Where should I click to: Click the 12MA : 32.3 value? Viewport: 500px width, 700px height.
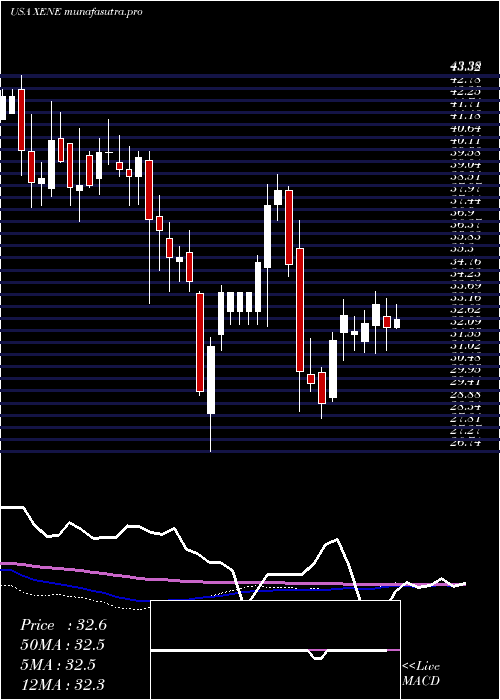(x=63, y=684)
